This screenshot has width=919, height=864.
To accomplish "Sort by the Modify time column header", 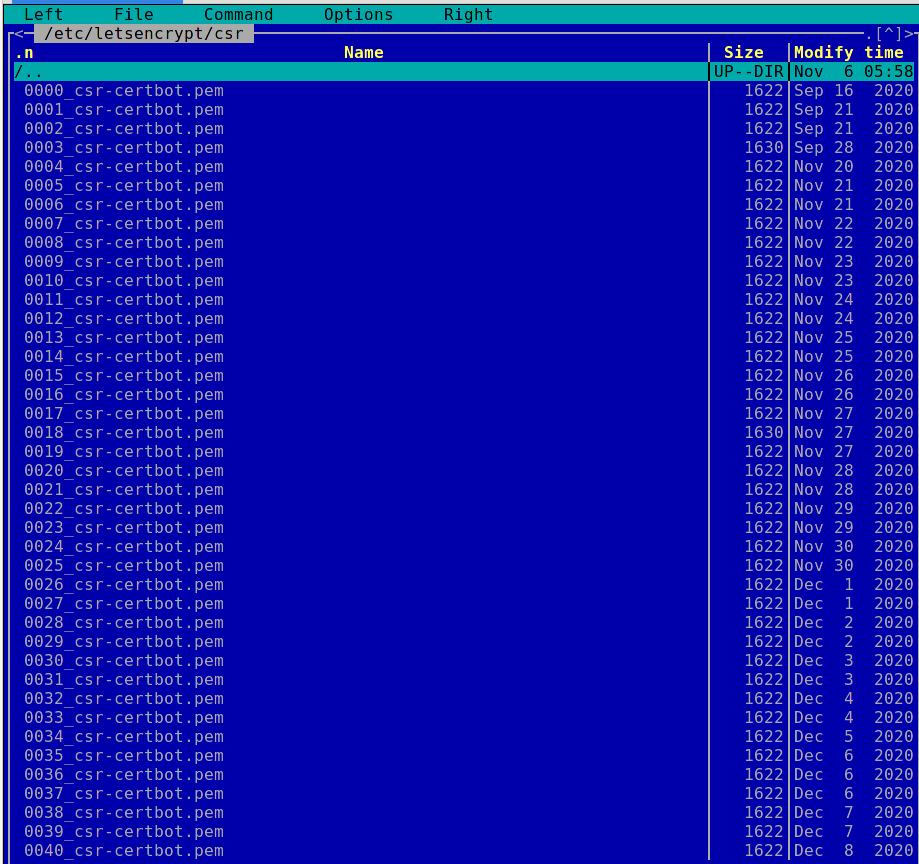I will [x=849, y=53].
